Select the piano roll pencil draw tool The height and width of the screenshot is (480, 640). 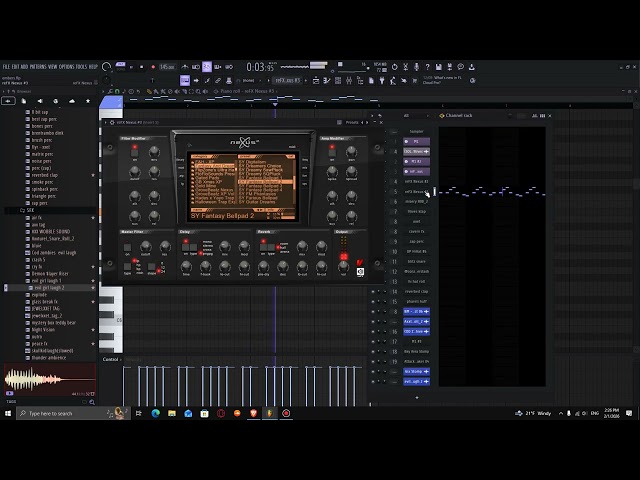tap(149, 91)
